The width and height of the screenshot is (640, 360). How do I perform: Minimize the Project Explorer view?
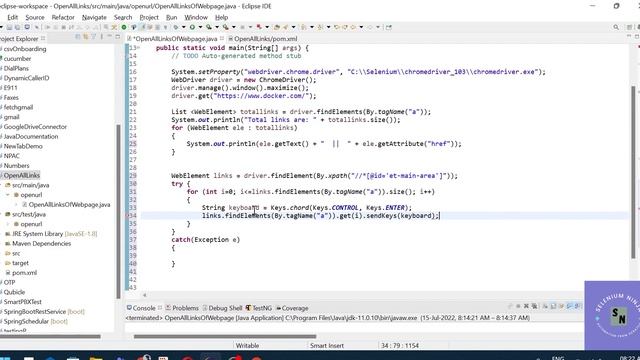(x=109, y=37)
